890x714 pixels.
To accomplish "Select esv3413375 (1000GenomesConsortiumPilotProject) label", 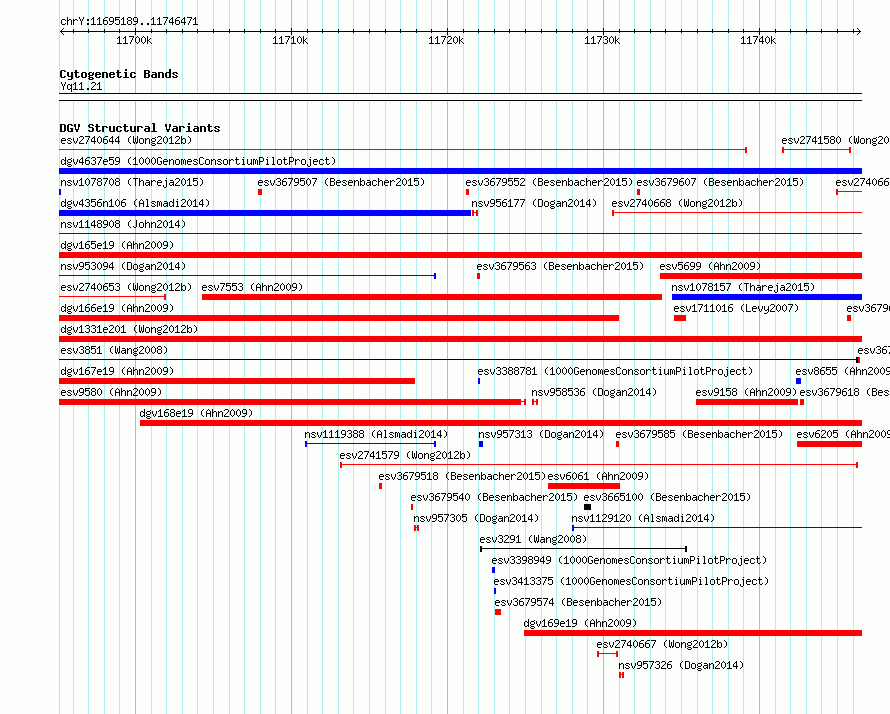I will tap(632, 581).
